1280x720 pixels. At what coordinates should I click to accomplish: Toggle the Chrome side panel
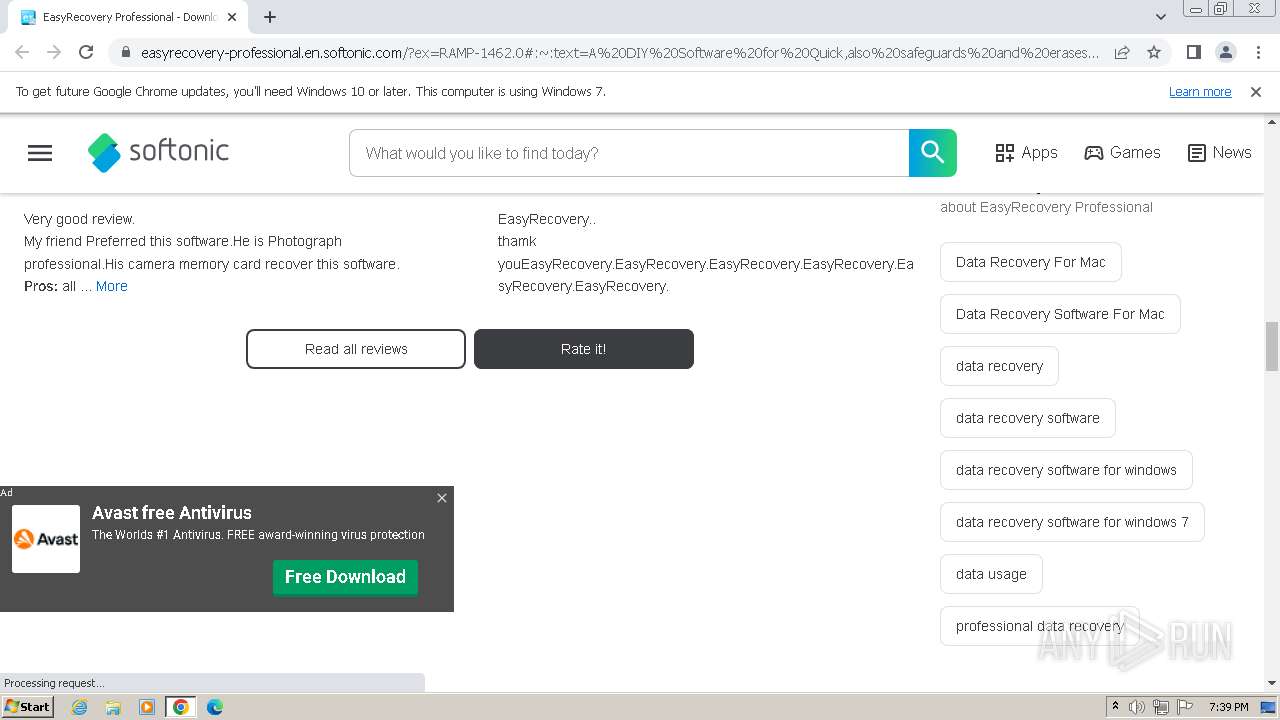1194,53
